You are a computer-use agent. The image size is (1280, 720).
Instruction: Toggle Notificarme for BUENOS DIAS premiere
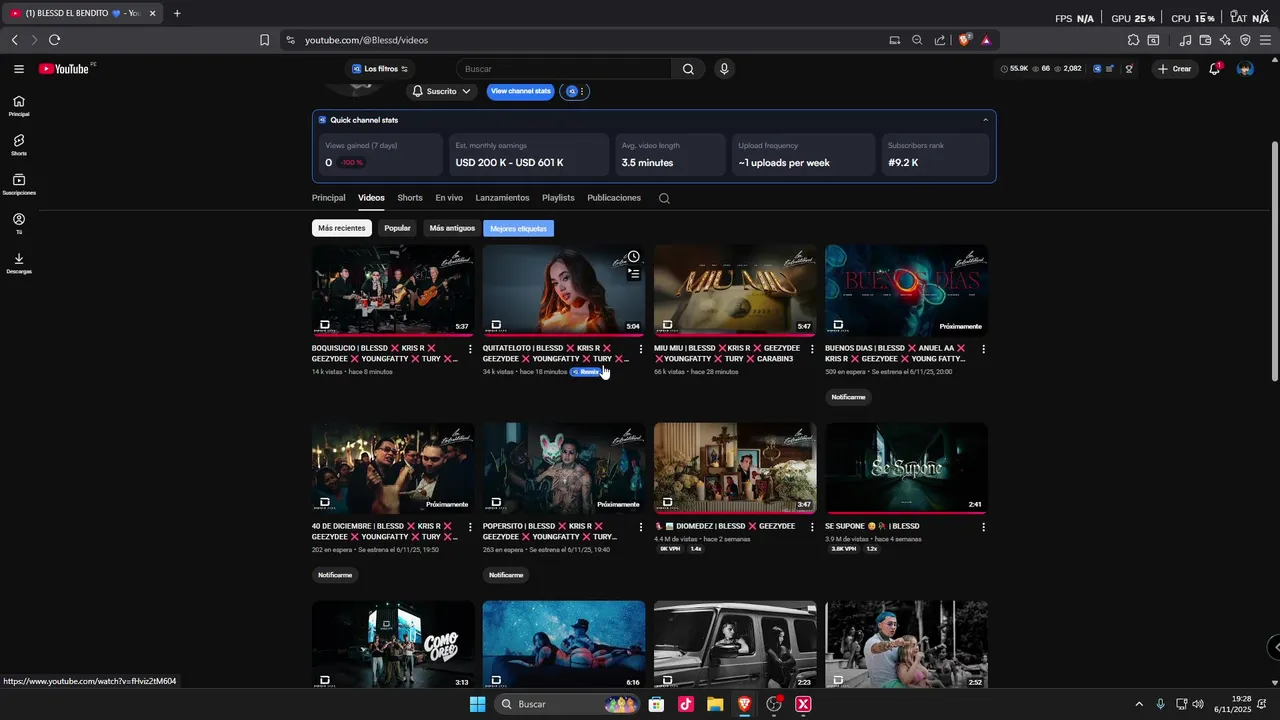[848, 397]
